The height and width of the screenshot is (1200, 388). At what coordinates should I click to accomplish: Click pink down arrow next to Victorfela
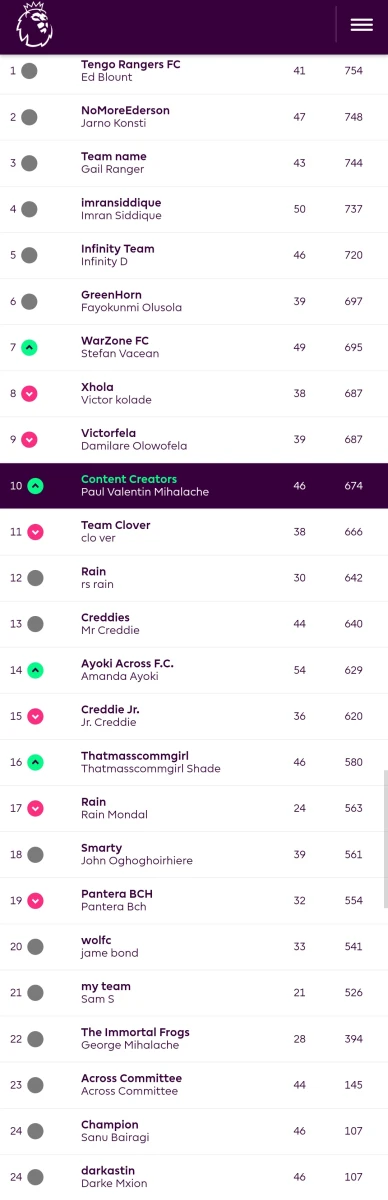coord(30,439)
